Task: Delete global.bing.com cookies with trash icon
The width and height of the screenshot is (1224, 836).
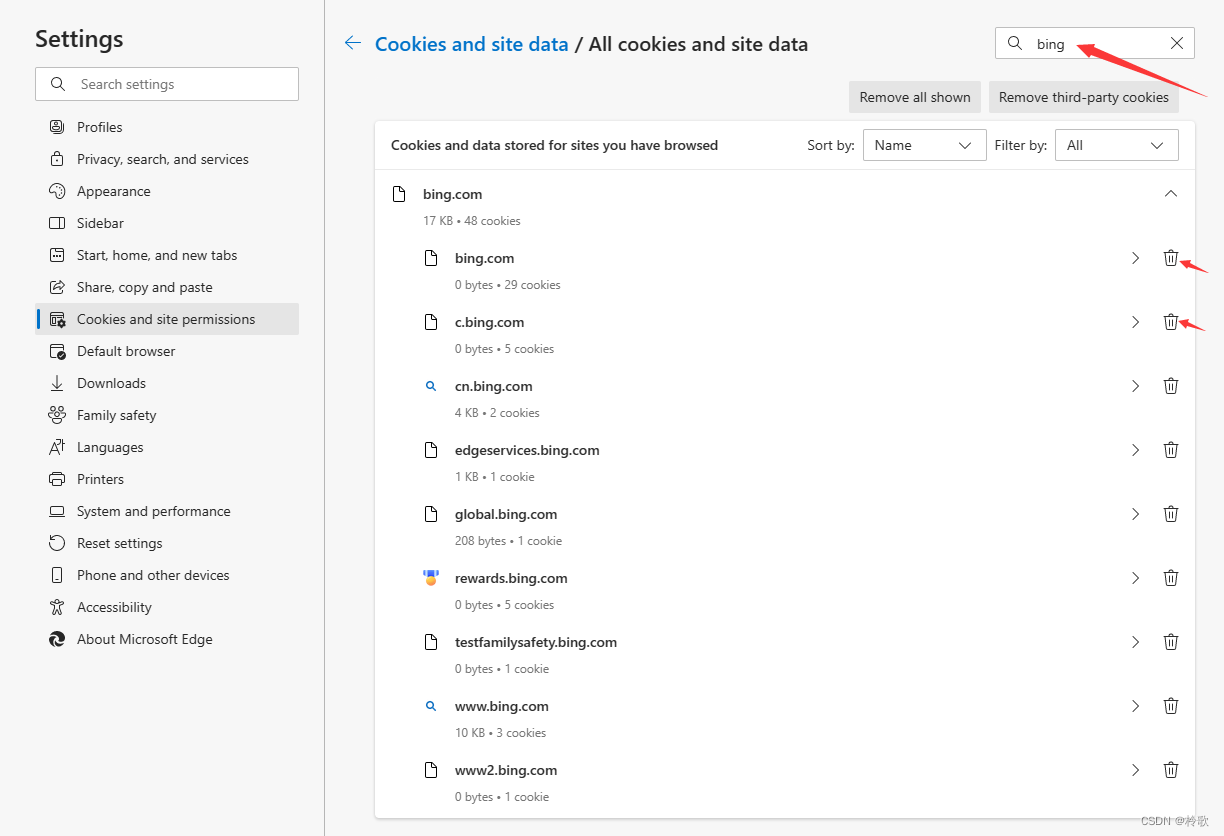Action: [x=1171, y=514]
